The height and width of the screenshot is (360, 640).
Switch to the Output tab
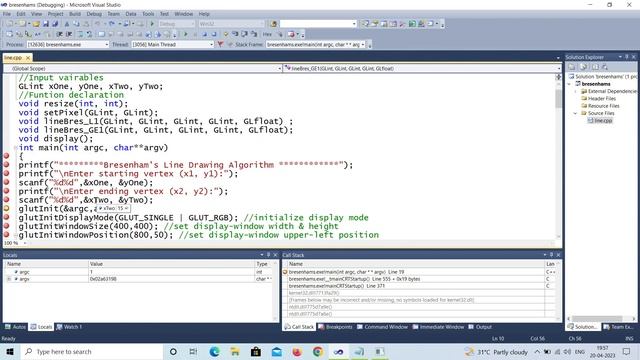[480, 327]
